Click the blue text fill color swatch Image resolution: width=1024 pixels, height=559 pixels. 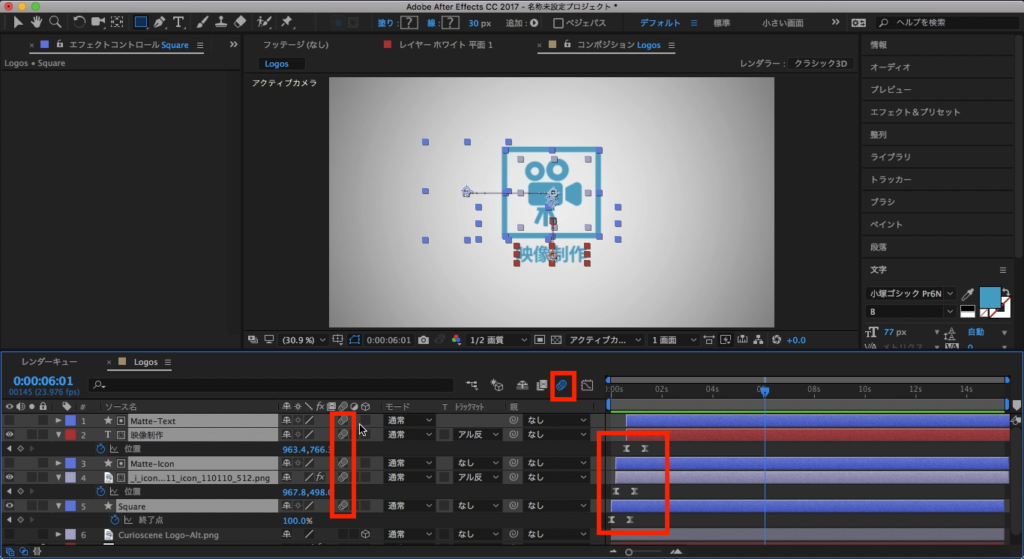pyautogui.click(x=990, y=296)
